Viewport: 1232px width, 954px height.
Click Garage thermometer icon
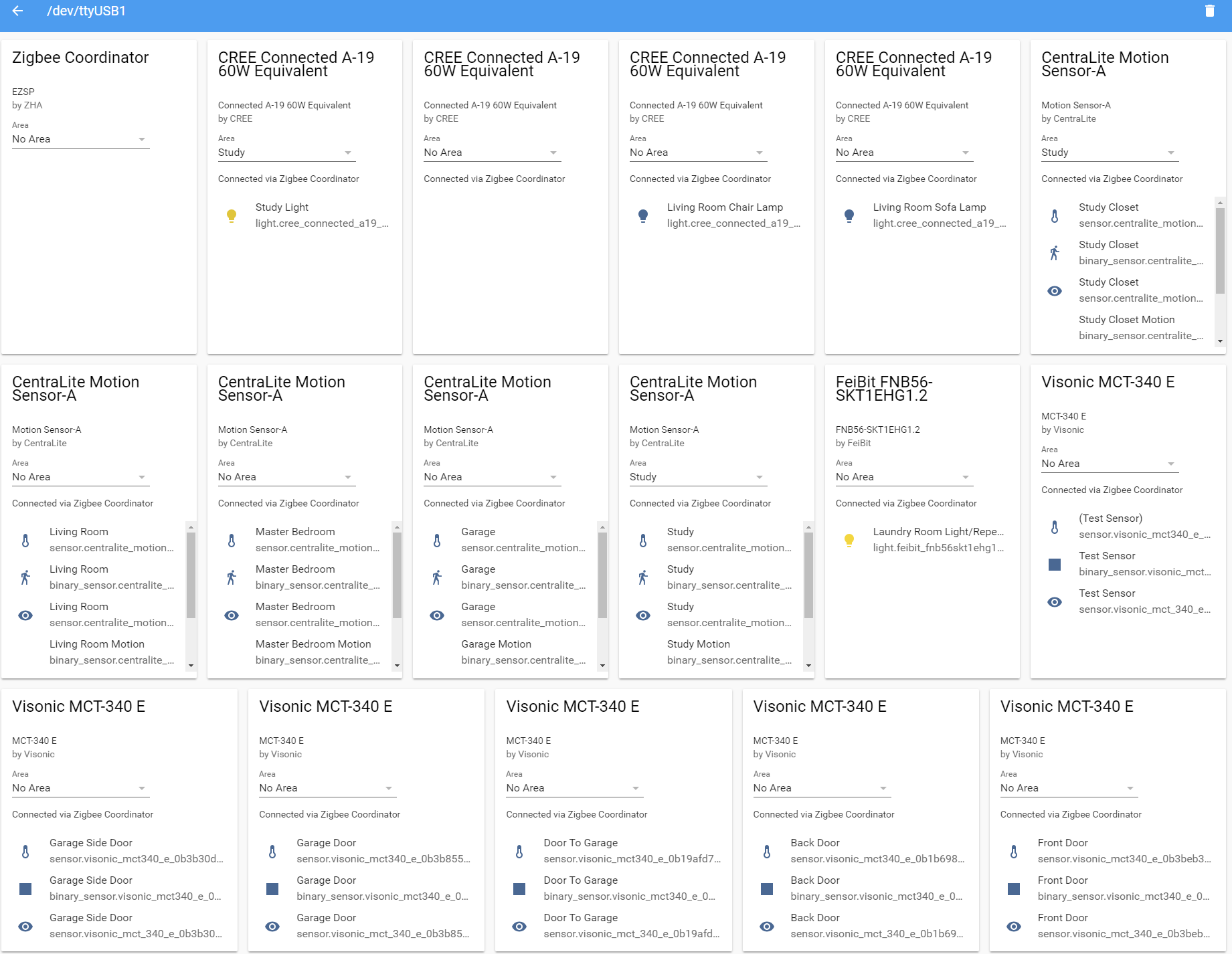pyautogui.click(x=437, y=540)
